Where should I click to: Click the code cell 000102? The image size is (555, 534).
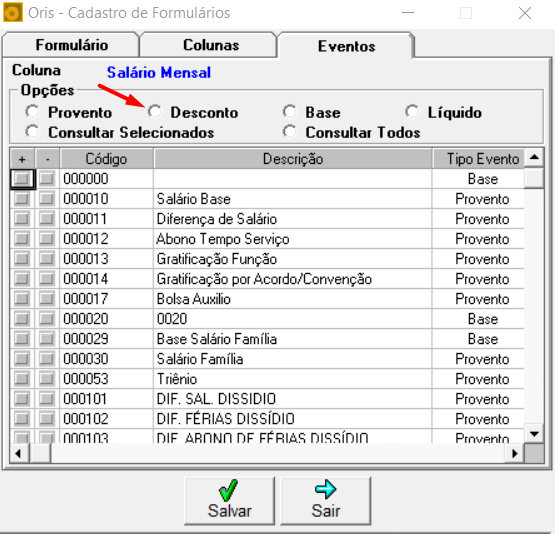[107, 419]
